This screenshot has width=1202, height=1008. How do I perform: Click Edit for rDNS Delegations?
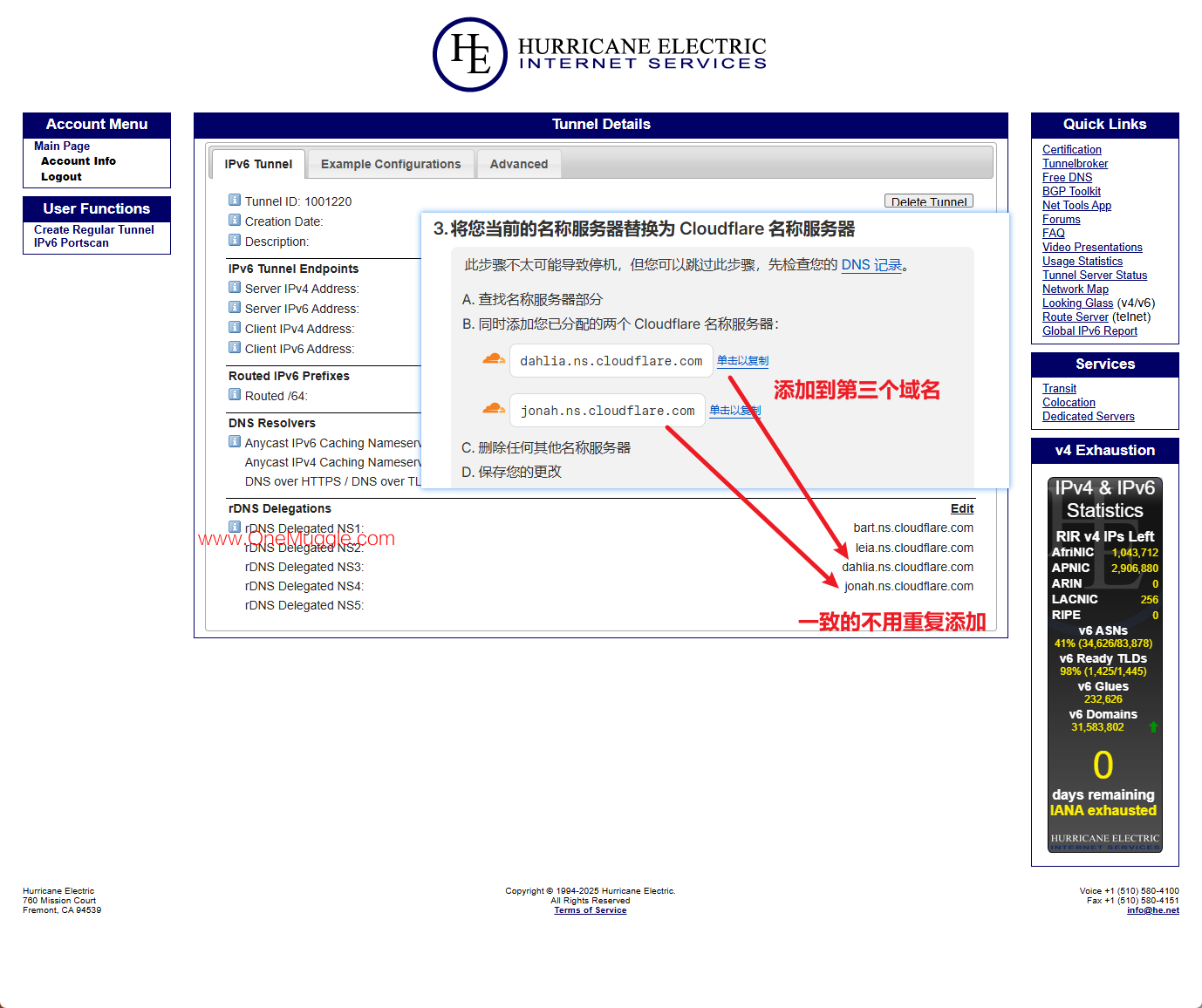[962, 508]
